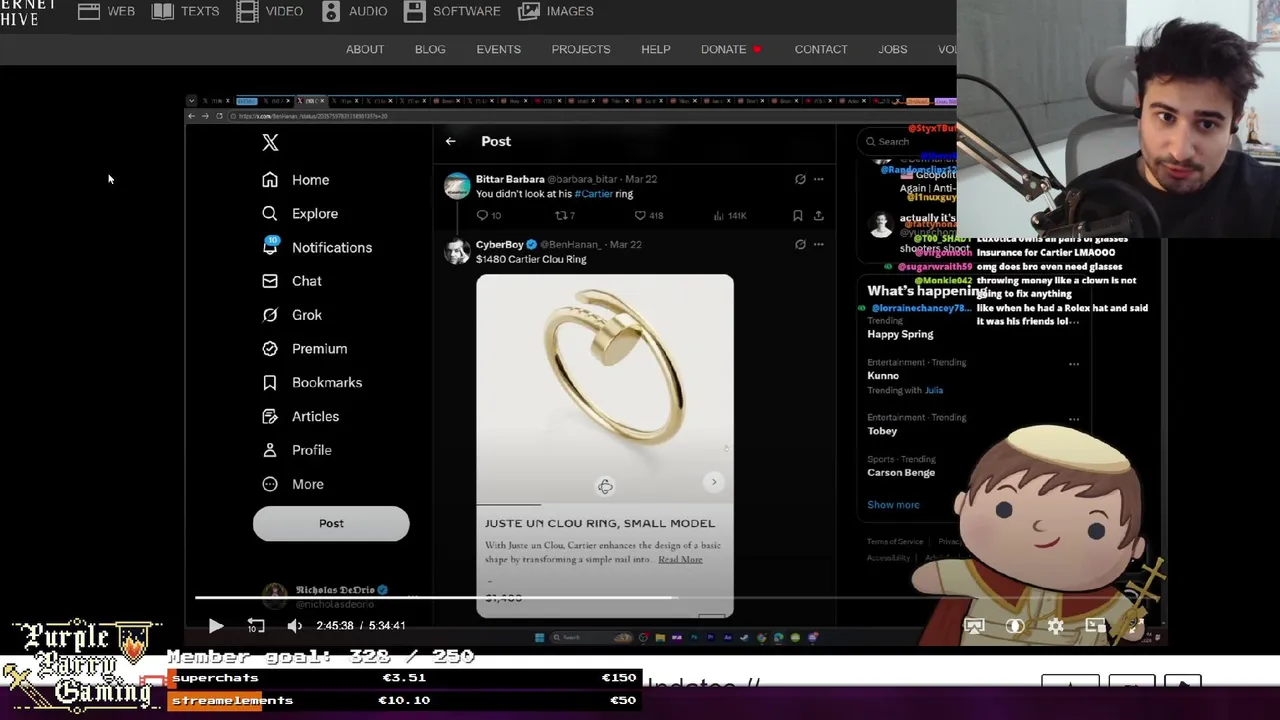The image size is (1280, 720).
Task: Mute the video player volume
Action: 294,626
